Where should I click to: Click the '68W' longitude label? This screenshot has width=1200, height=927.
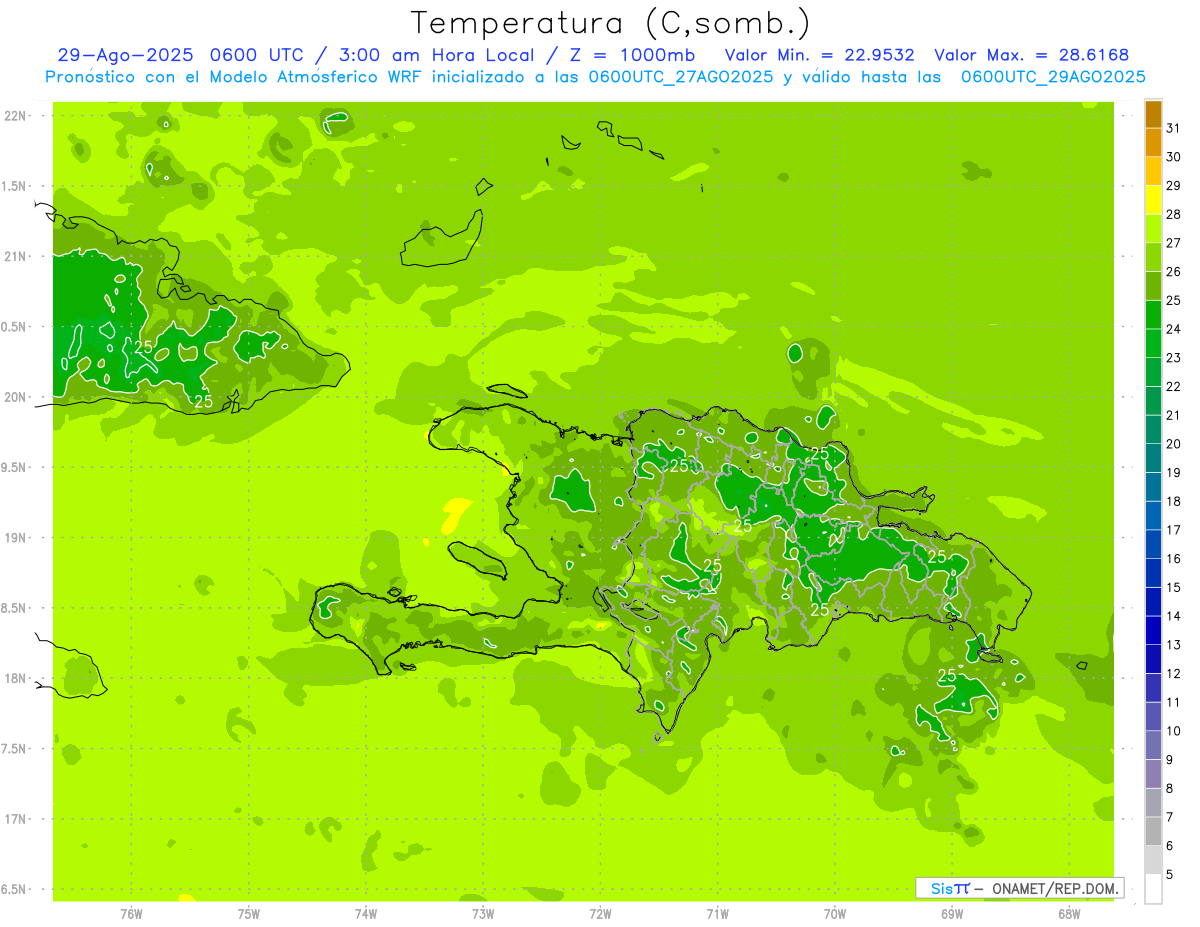1069,913
